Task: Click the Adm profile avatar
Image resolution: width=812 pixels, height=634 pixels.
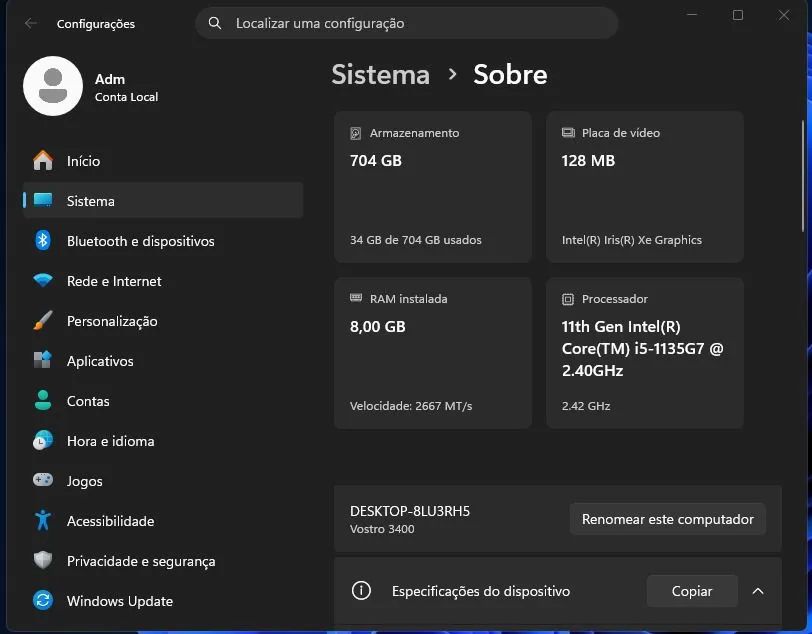Action: click(x=53, y=86)
